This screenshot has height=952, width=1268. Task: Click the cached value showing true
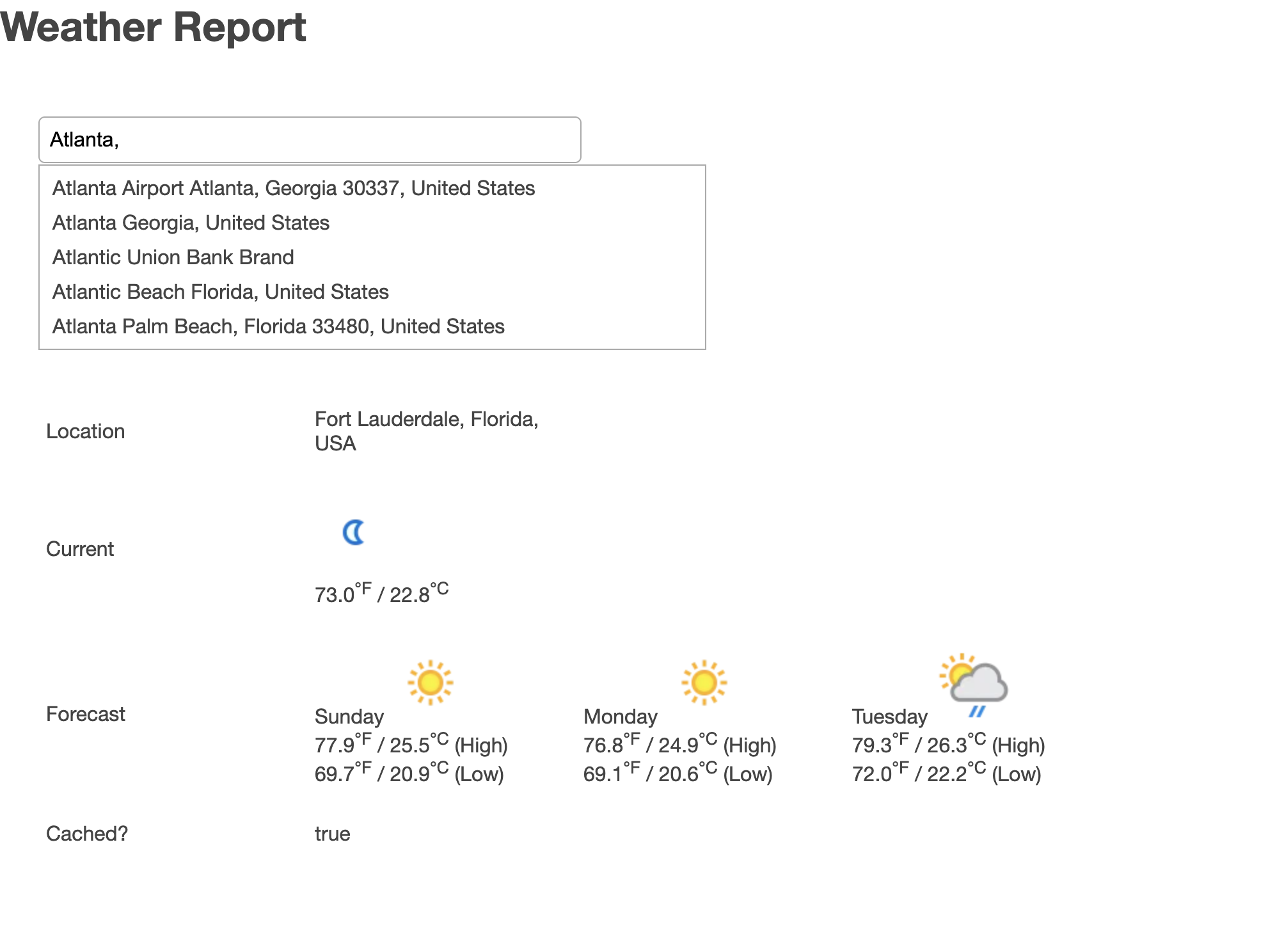point(332,833)
